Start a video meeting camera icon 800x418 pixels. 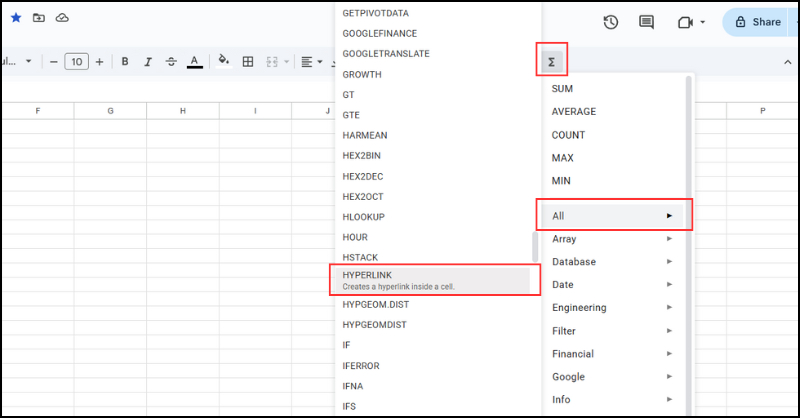[x=685, y=22]
